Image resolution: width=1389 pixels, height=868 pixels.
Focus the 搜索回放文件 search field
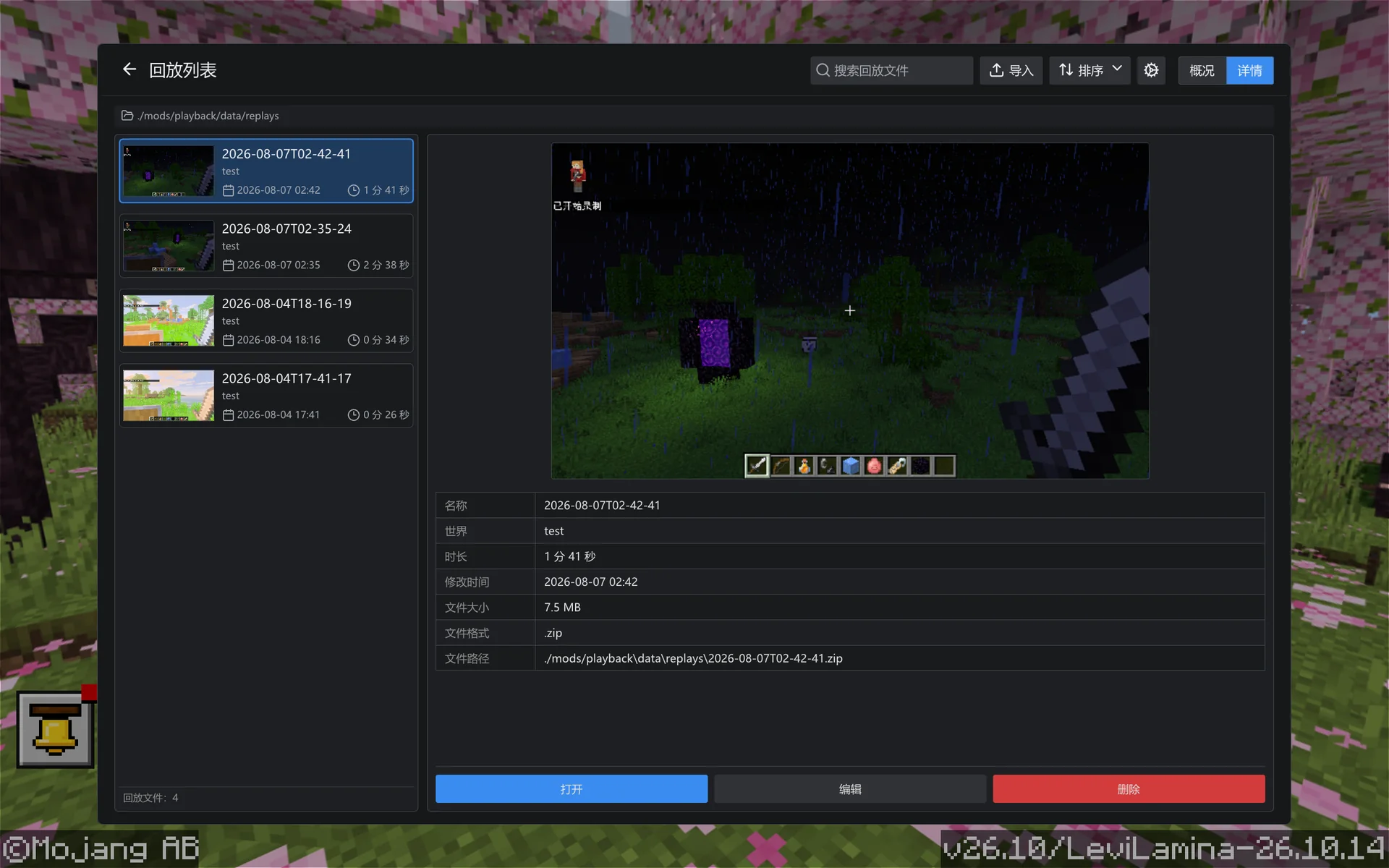[891, 71]
